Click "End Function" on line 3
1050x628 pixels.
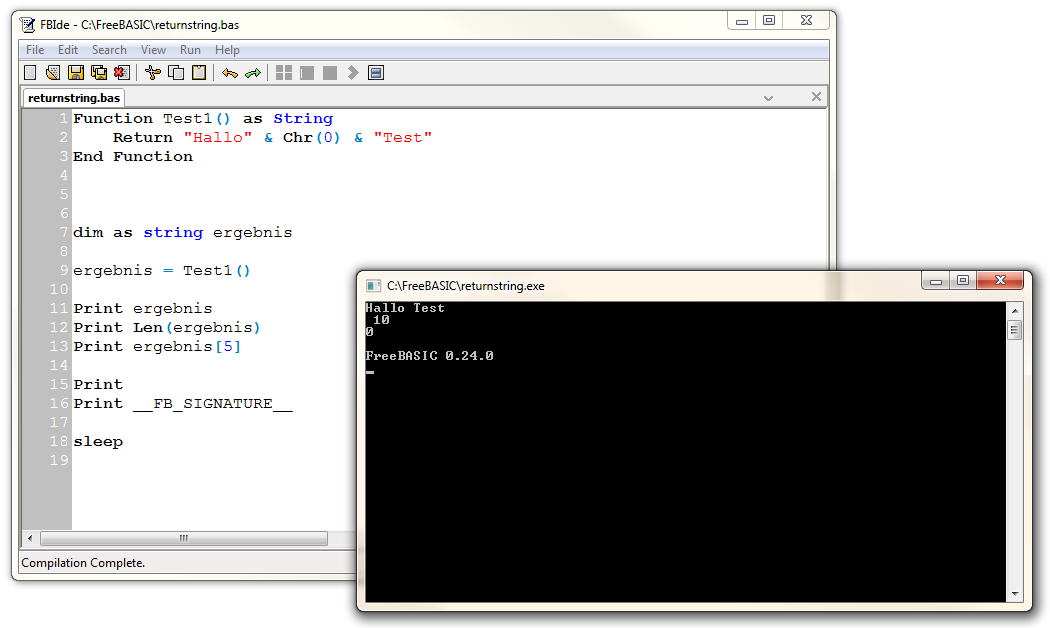133,157
